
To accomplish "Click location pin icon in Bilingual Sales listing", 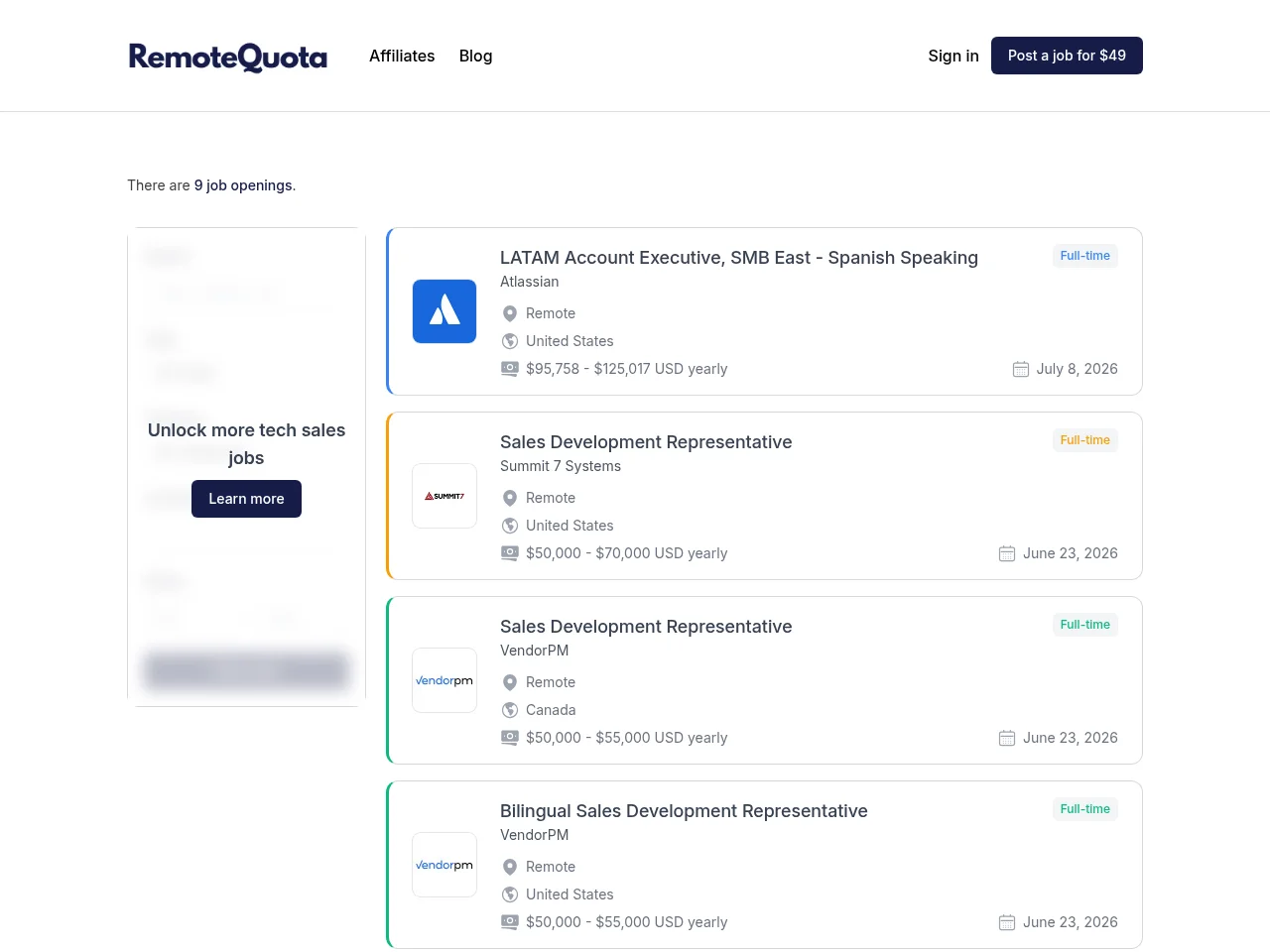I will [x=510, y=867].
